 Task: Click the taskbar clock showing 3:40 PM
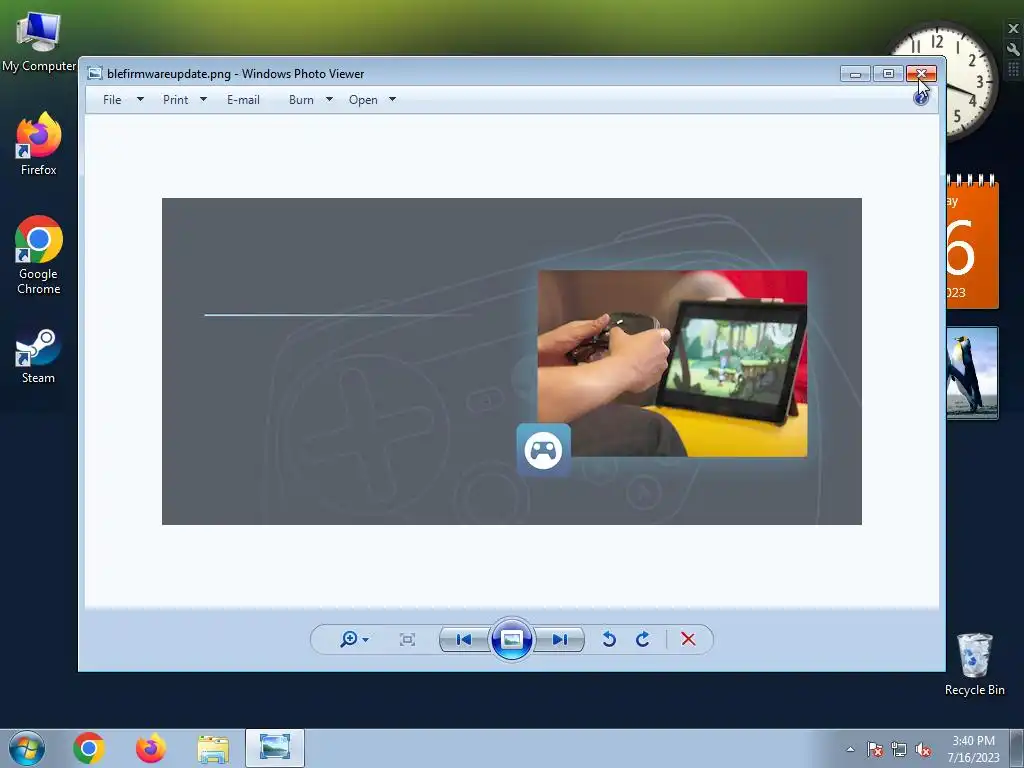pos(973,749)
